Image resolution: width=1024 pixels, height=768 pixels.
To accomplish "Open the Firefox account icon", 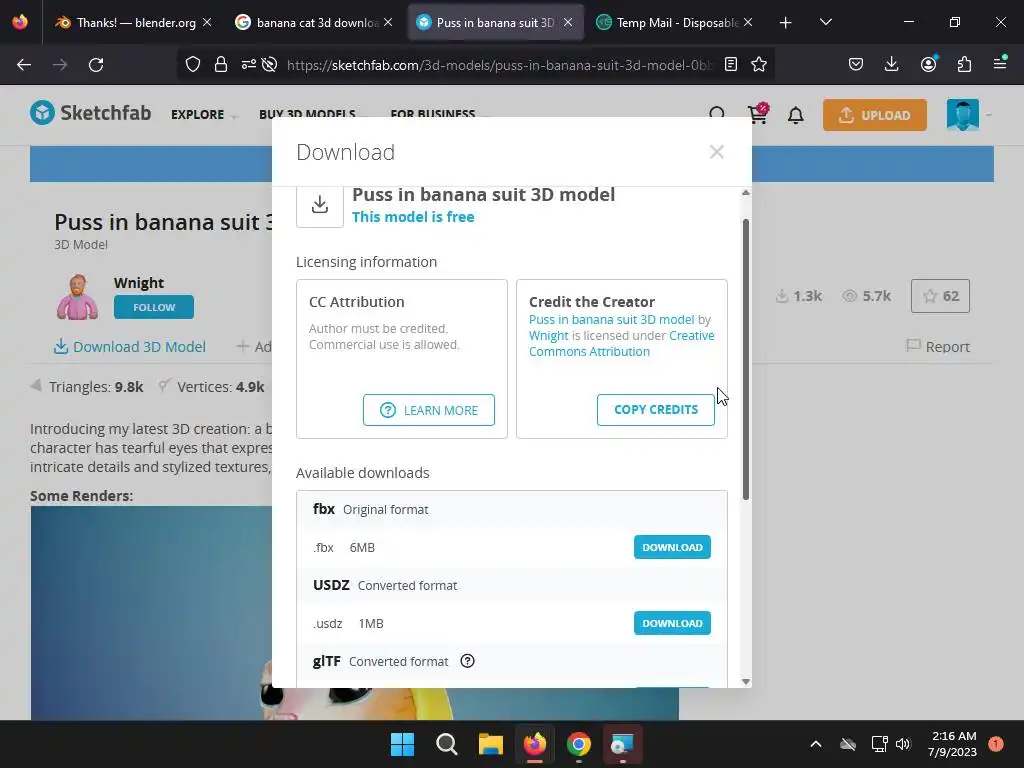I will (x=928, y=65).
